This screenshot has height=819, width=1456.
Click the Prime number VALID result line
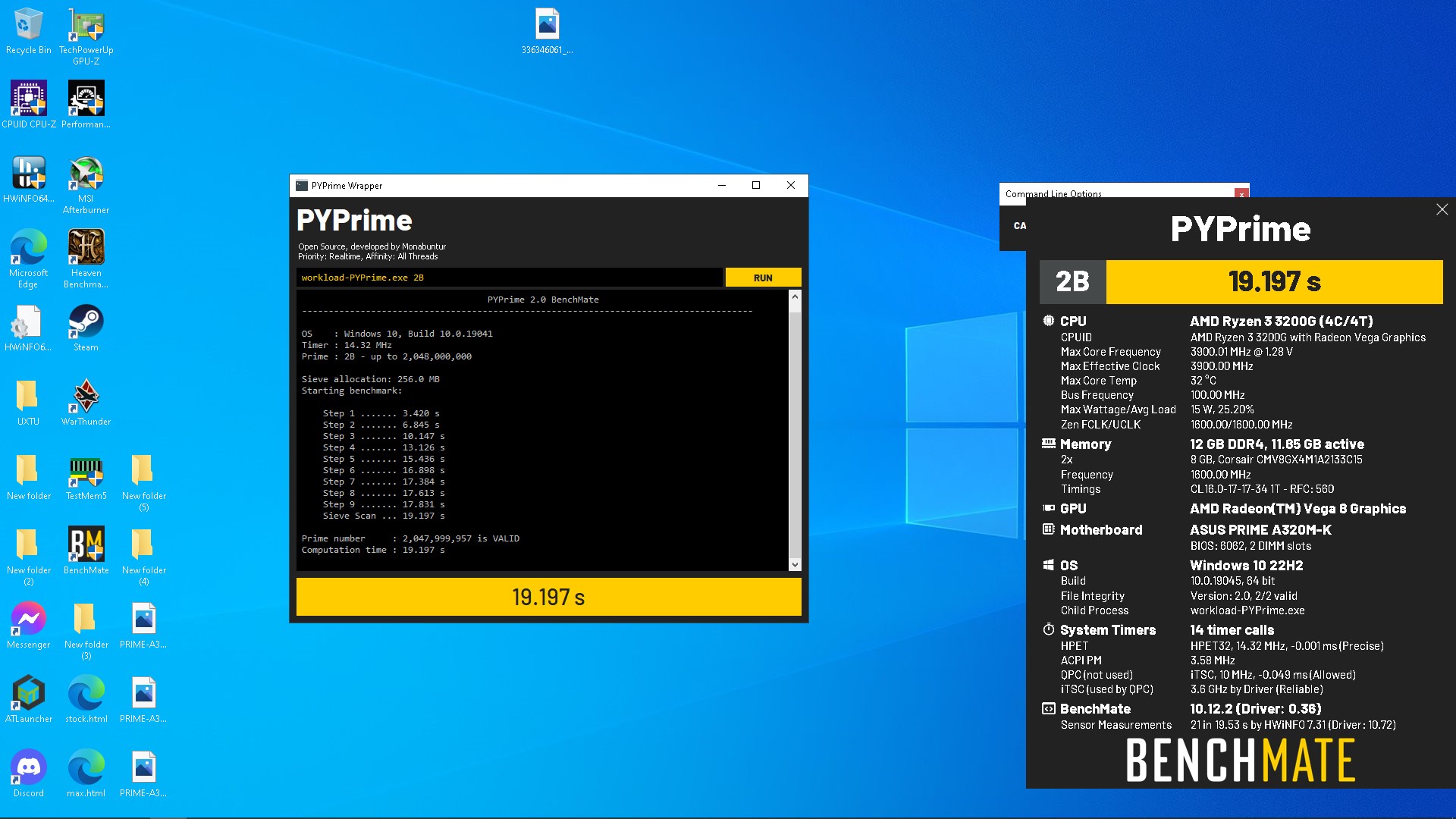pyautogui.click(x=410, y=538)
